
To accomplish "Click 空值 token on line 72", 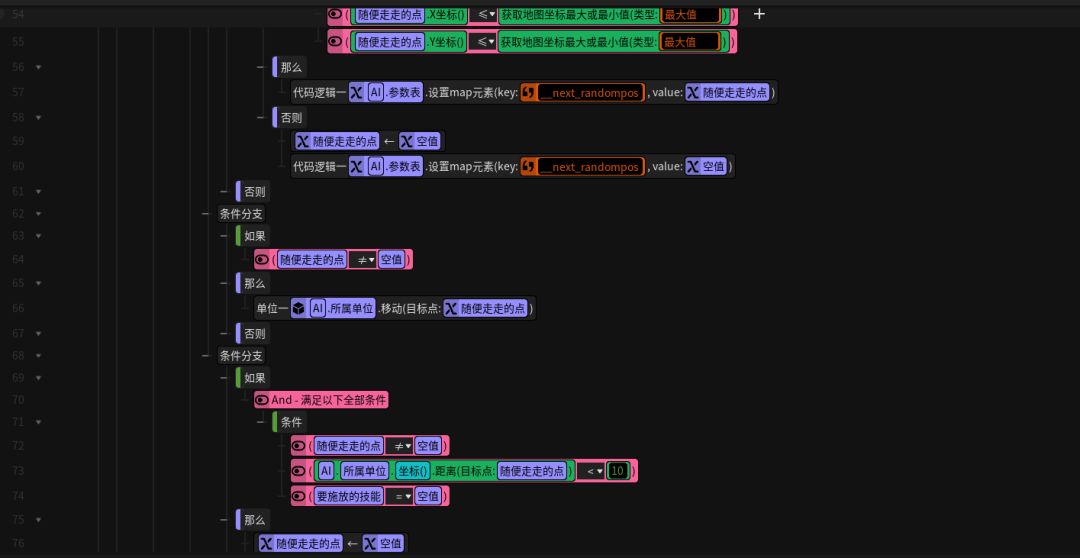I will [x=428, y=446].
